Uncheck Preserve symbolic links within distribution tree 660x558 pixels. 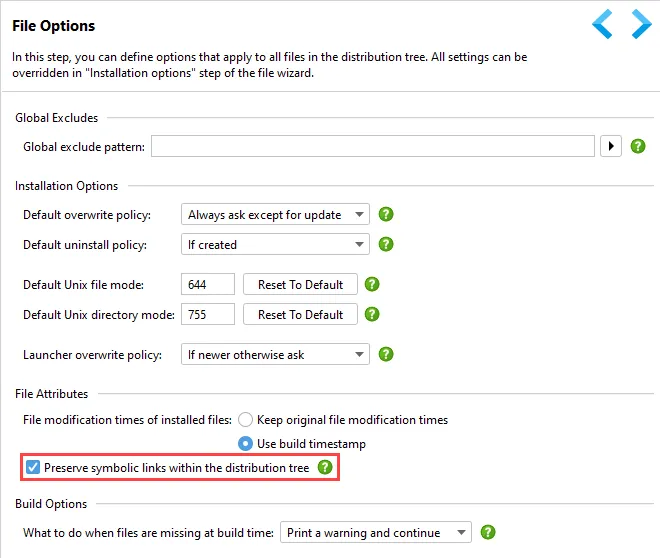[33, 467]
